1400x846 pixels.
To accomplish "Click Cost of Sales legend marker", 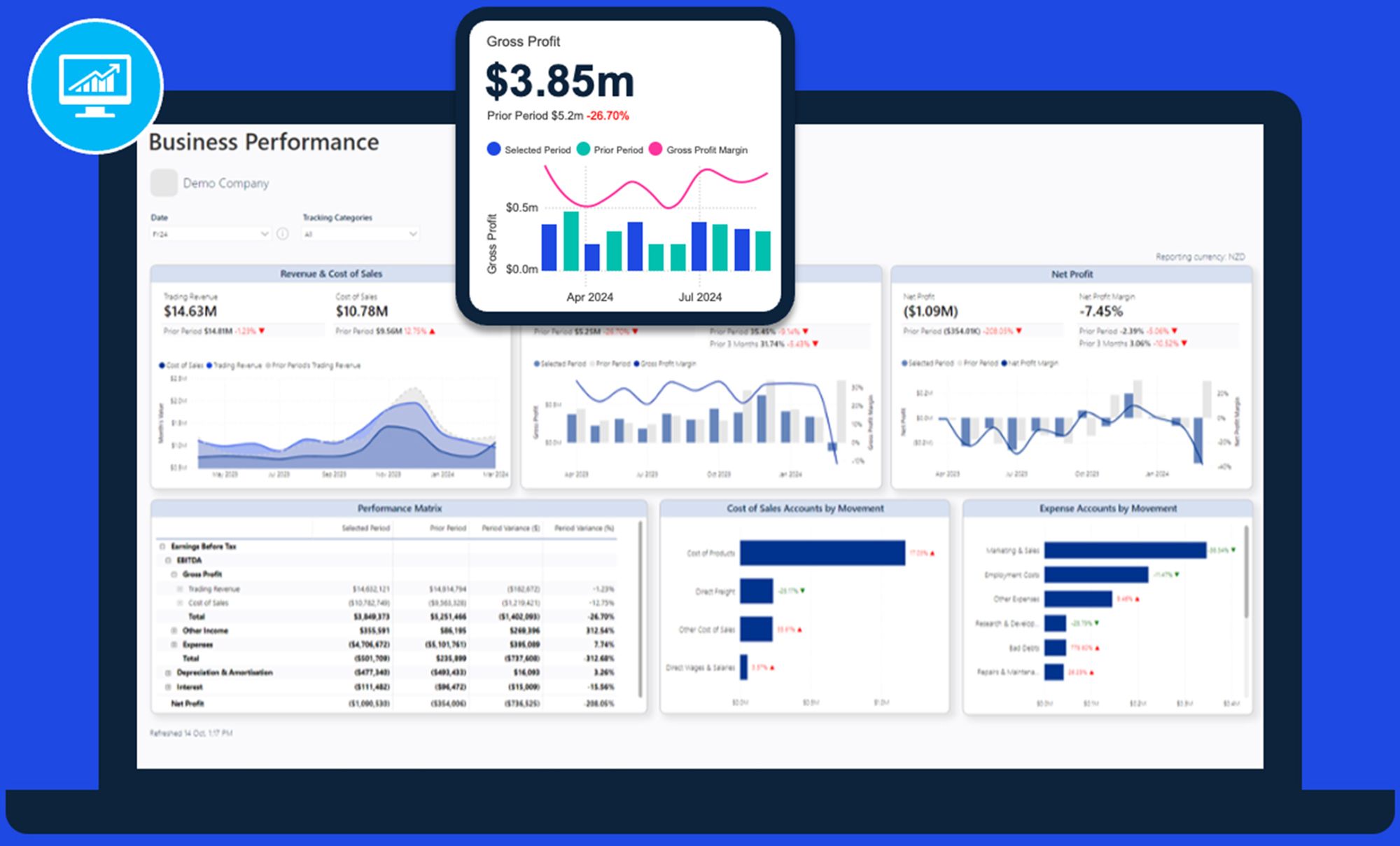I will (162, 365).
